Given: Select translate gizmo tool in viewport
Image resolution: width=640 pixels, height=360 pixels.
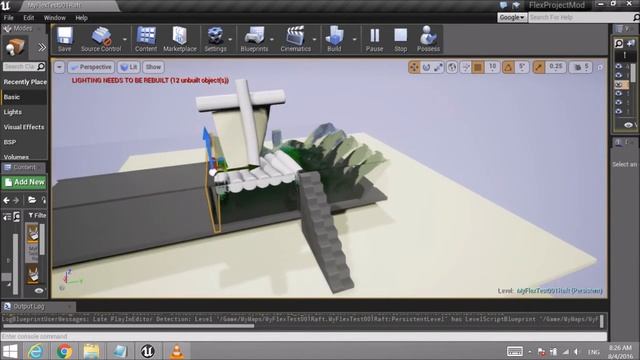Looking at the screenshot, I should (x=414, y=67).
